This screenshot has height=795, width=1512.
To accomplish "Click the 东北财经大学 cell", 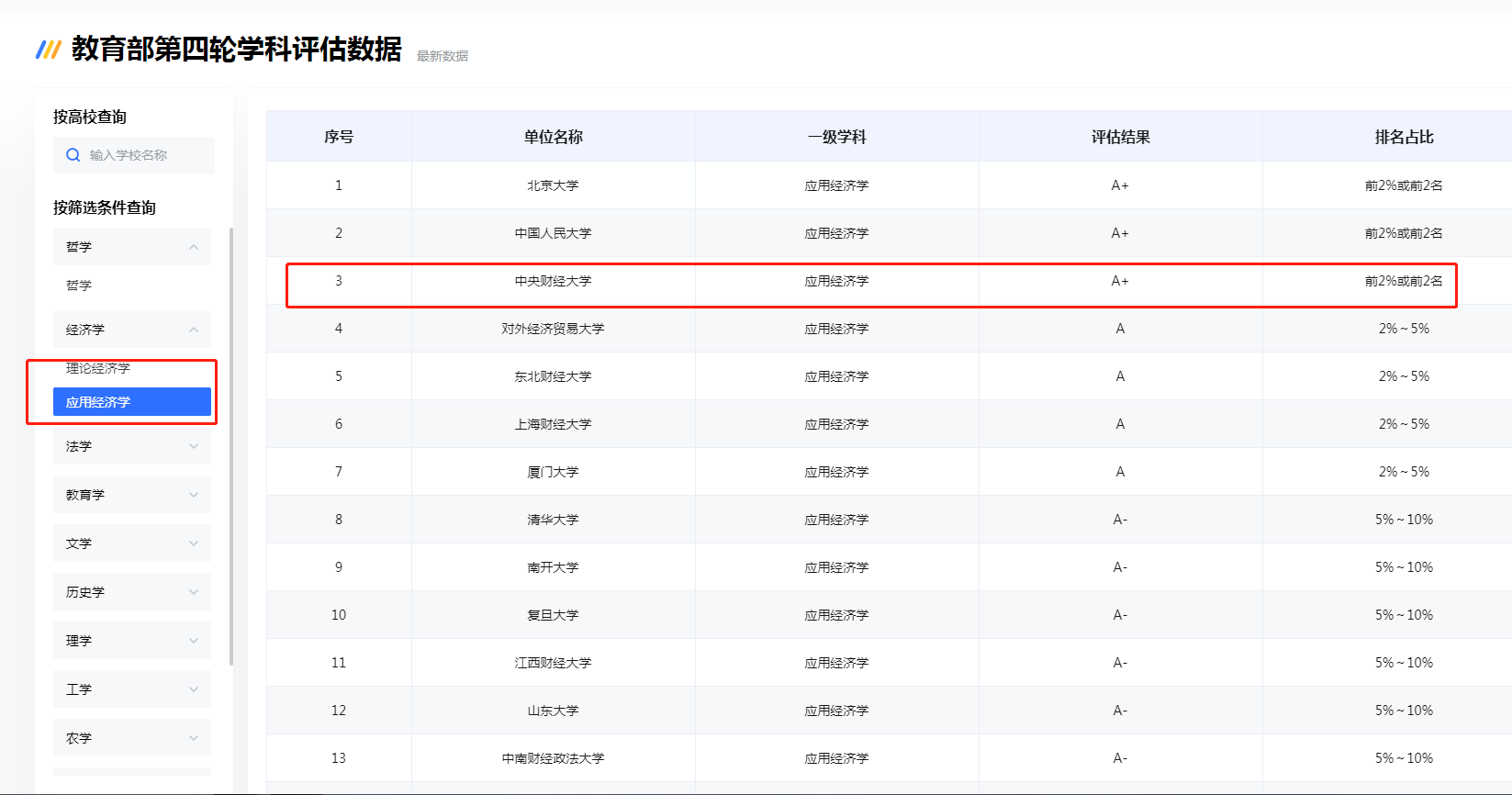I will pyautogui.click(x=554, y=376).
